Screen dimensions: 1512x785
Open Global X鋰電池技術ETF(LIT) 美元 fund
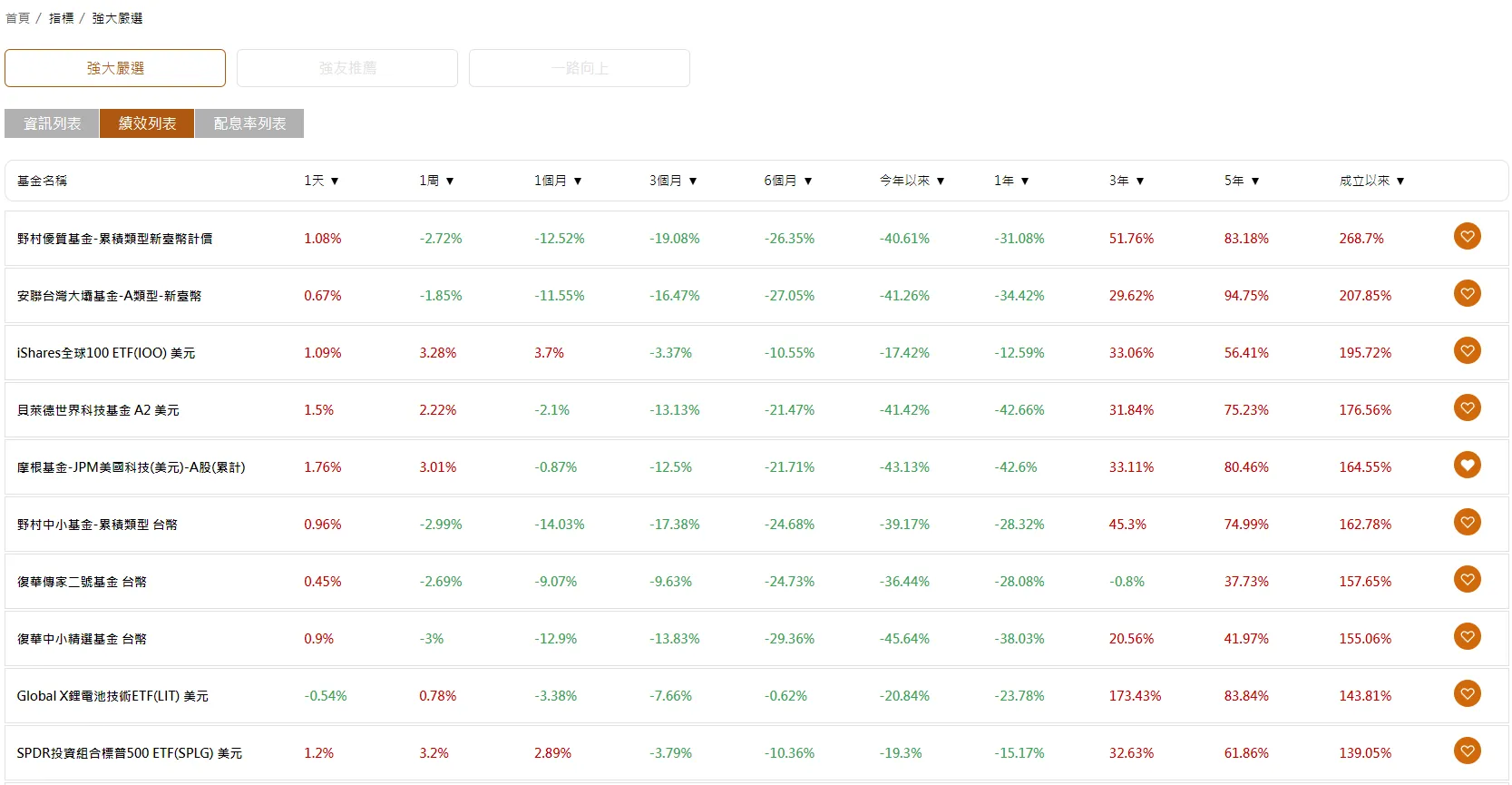112,696
